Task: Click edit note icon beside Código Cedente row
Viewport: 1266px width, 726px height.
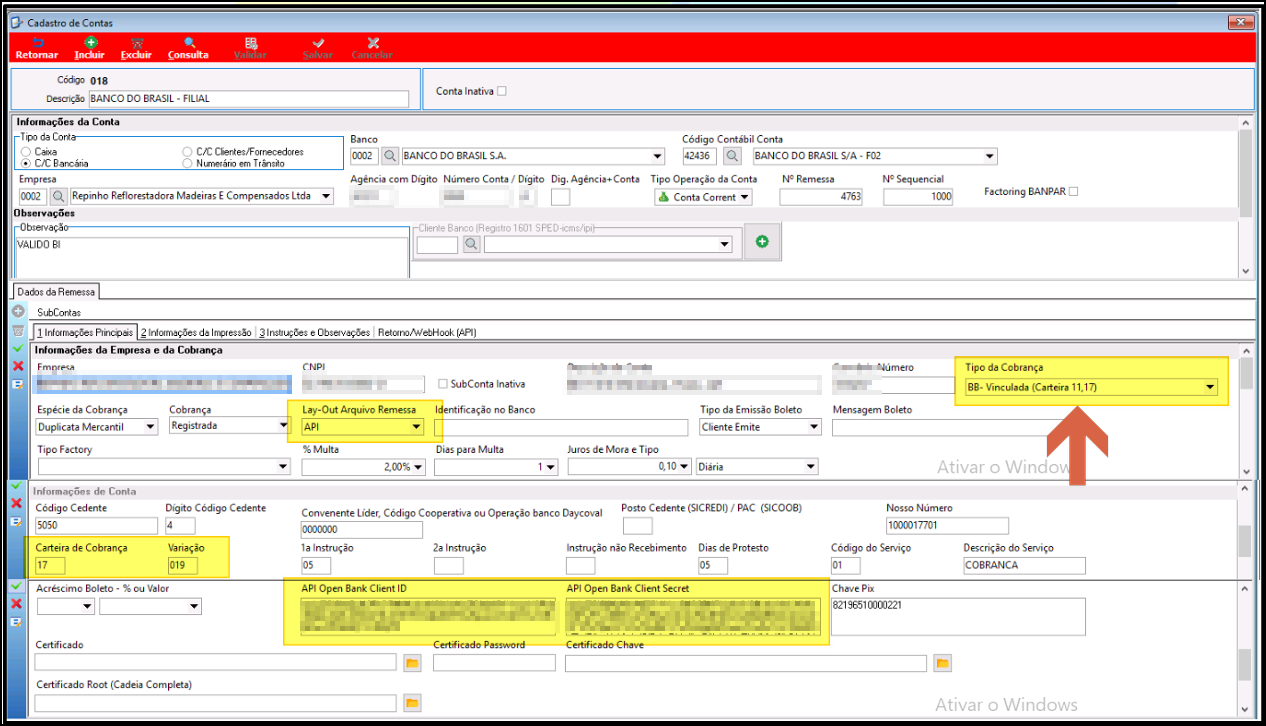Action: 16,521
